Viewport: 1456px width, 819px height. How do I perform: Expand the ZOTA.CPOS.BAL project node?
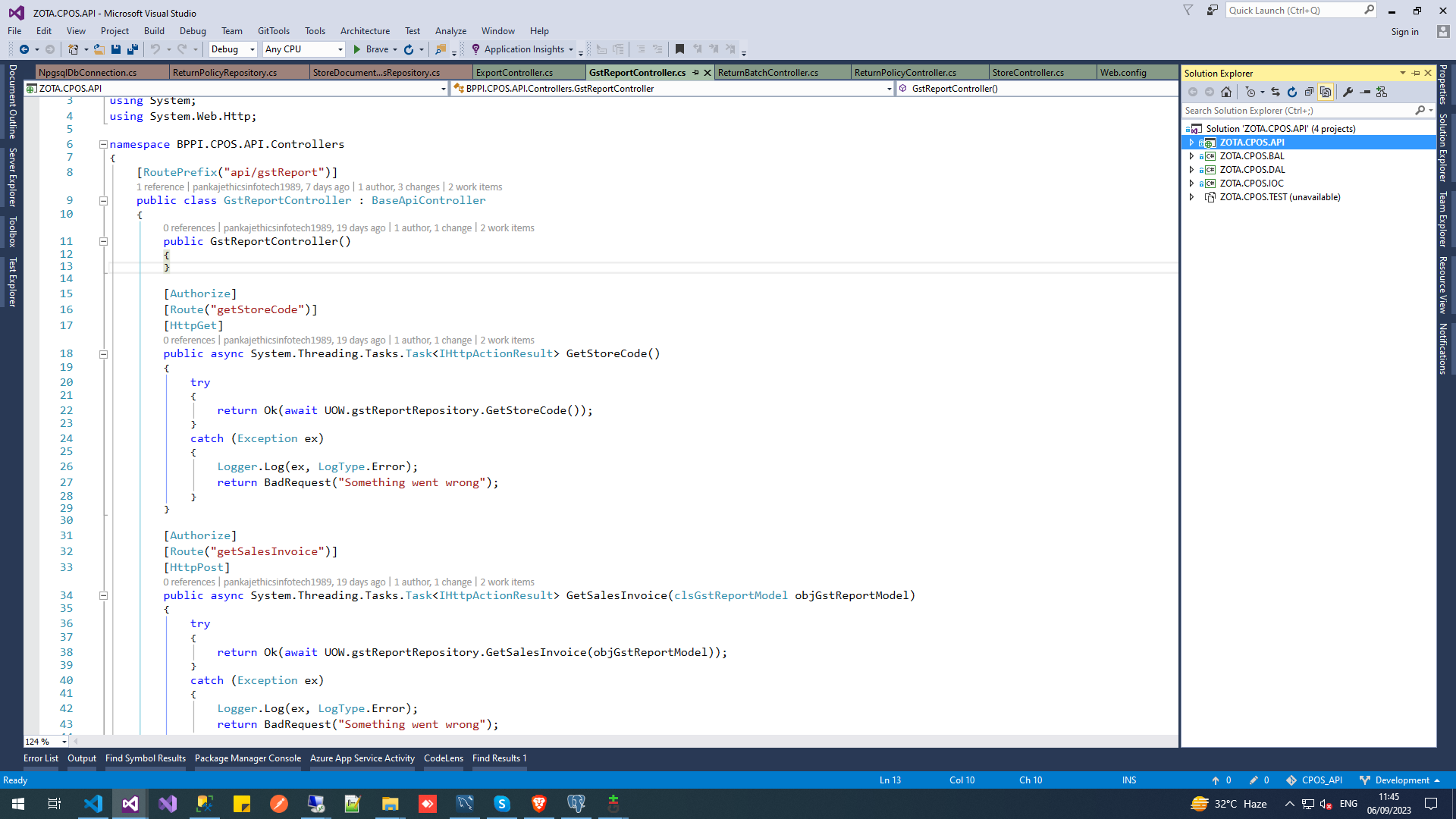point(1191,156)
